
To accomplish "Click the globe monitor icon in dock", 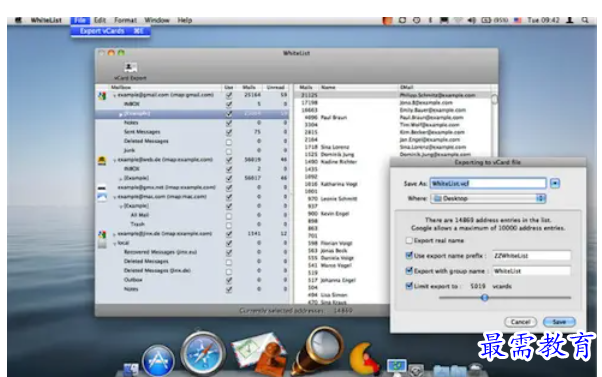I will (x=396, y=366).
